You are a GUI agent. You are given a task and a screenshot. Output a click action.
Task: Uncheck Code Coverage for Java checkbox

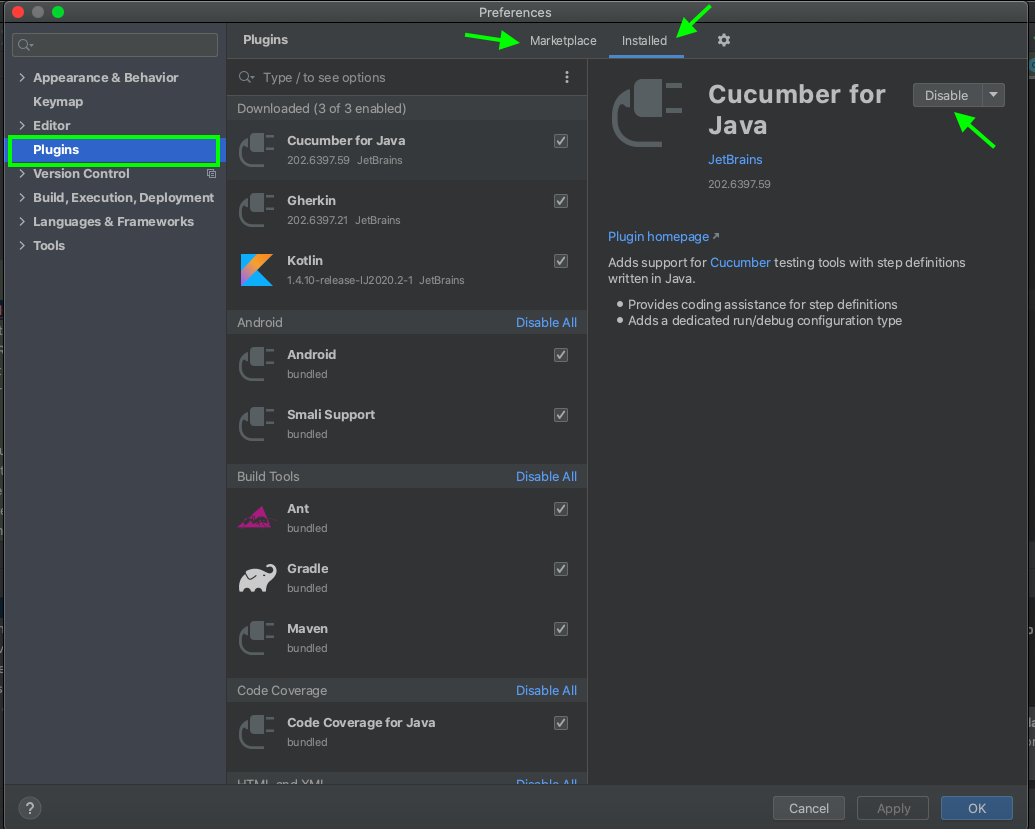click(x=561, y=723)
